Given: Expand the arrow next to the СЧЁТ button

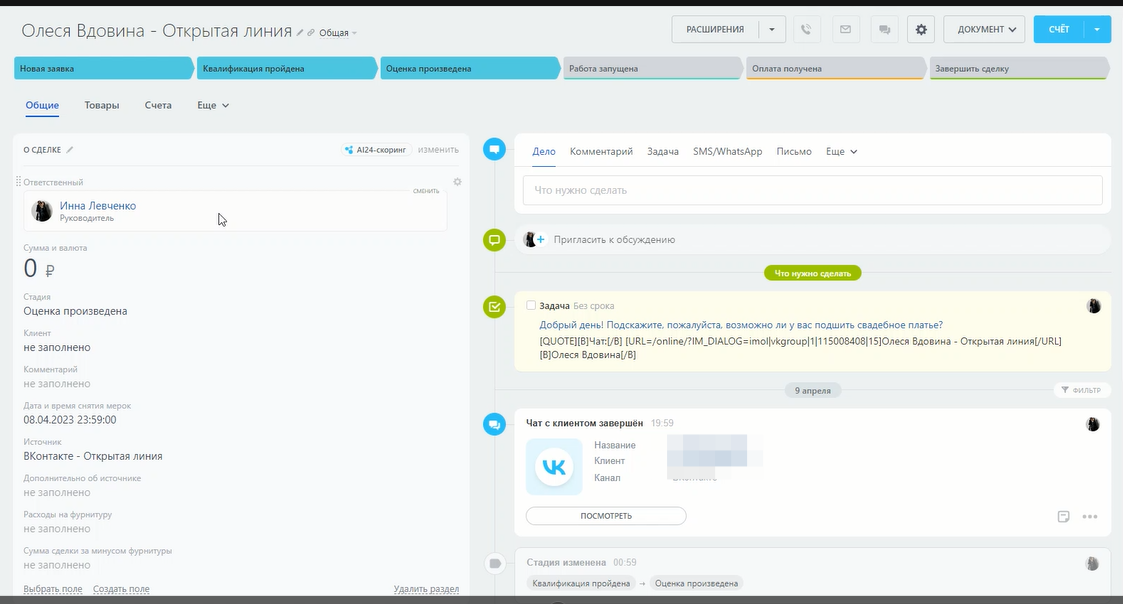Looking at the screenshot, I should 1097,30.
